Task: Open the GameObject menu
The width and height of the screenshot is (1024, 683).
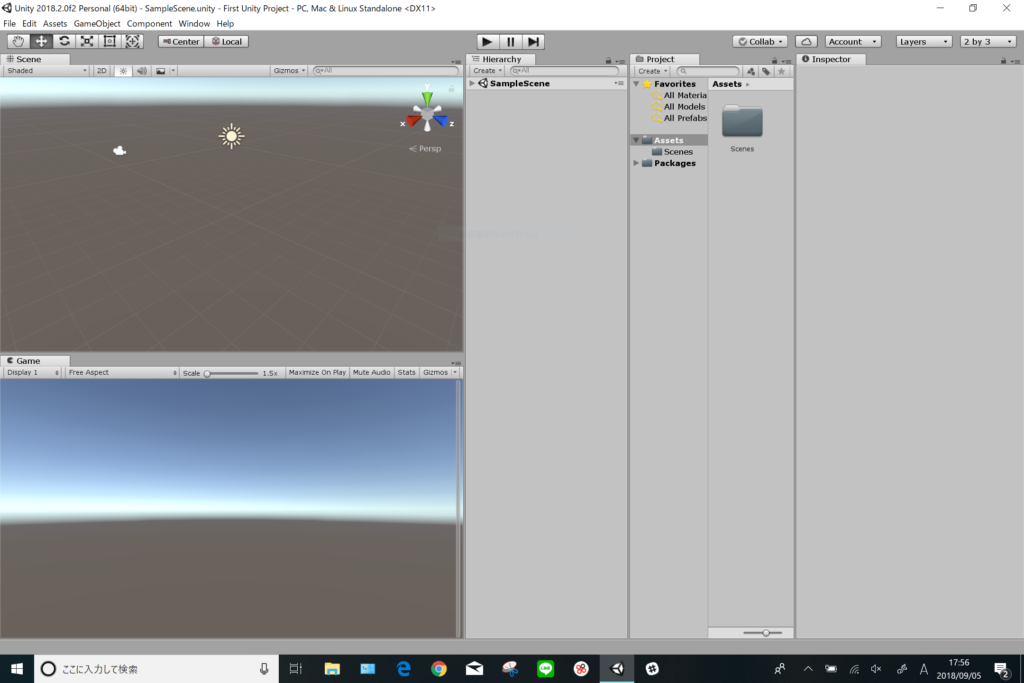Action: (97, 23)
